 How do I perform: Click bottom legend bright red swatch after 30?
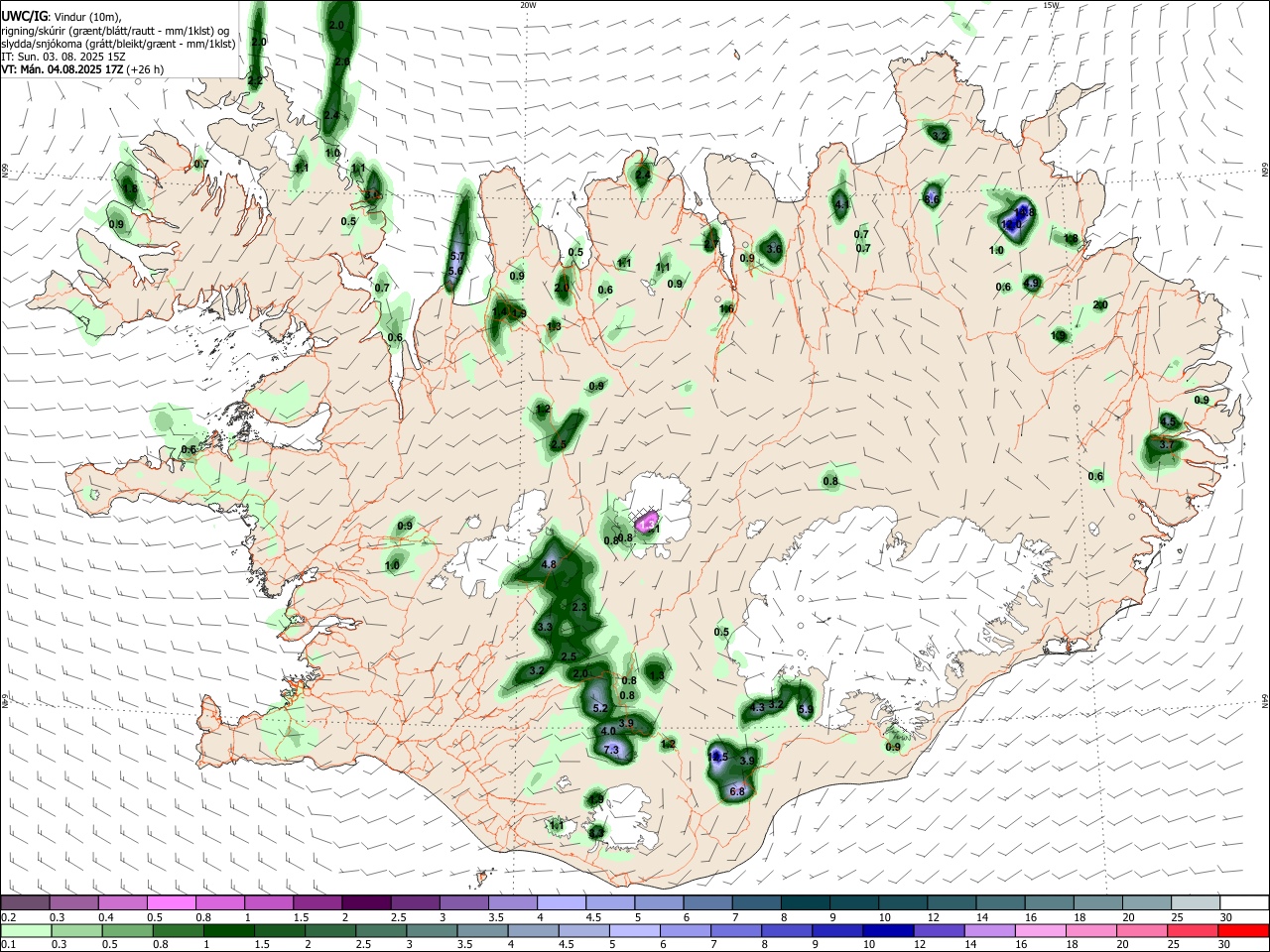[1244, 930]
